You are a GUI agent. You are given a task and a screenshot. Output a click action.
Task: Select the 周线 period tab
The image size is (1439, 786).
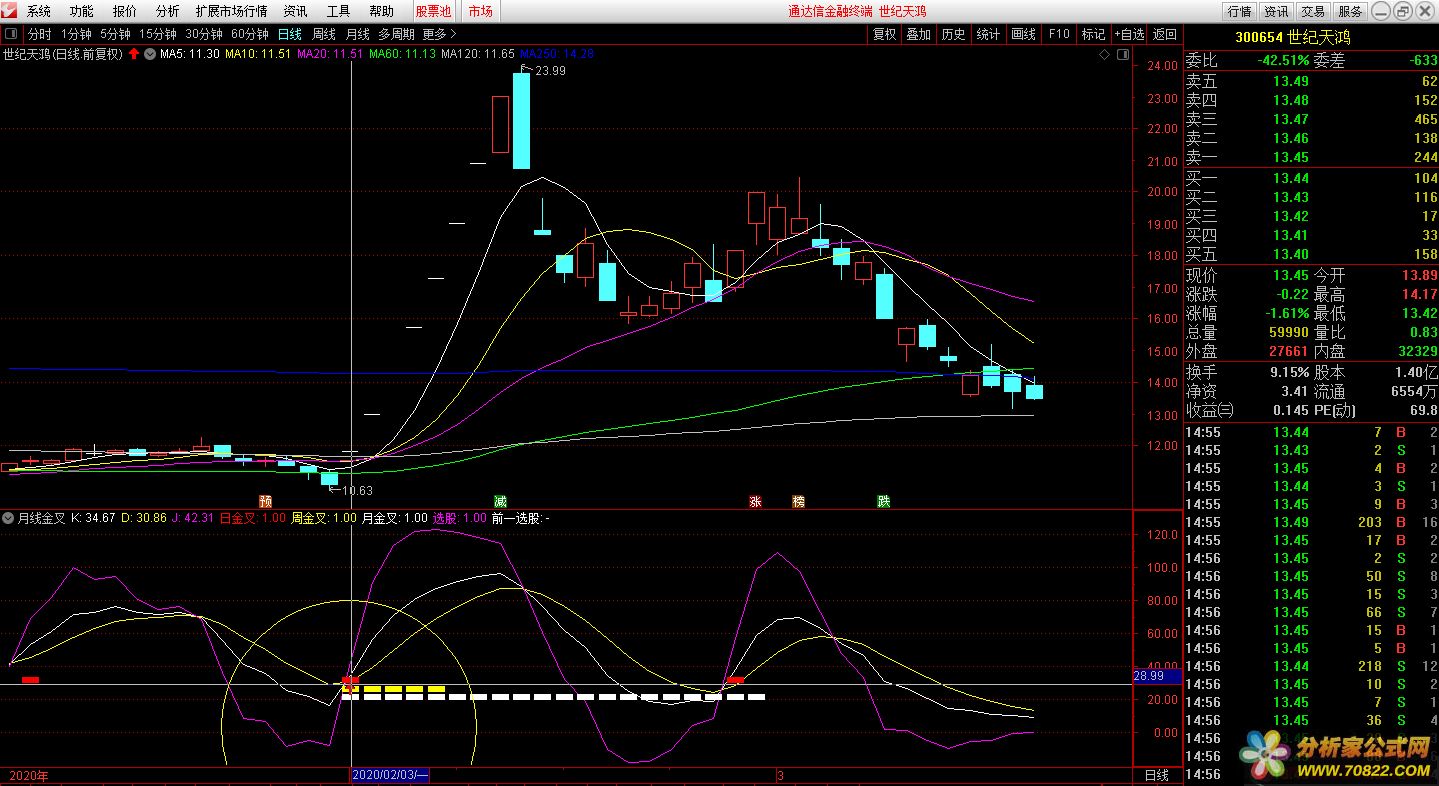tap(324, 34)
